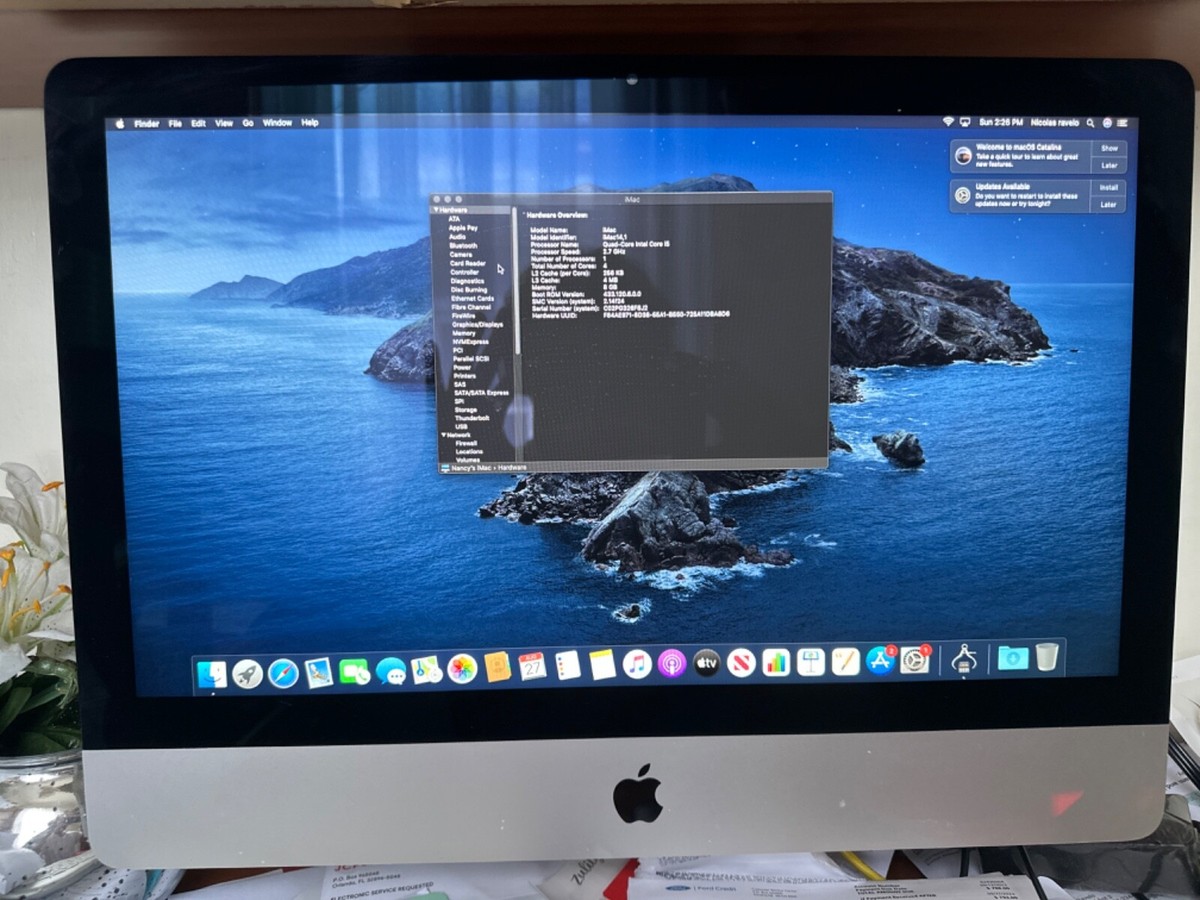The width and height of the screenshot is (1200, 900).
Task: Select USB in the Hardware sidebar
Action: click(460, 425)
